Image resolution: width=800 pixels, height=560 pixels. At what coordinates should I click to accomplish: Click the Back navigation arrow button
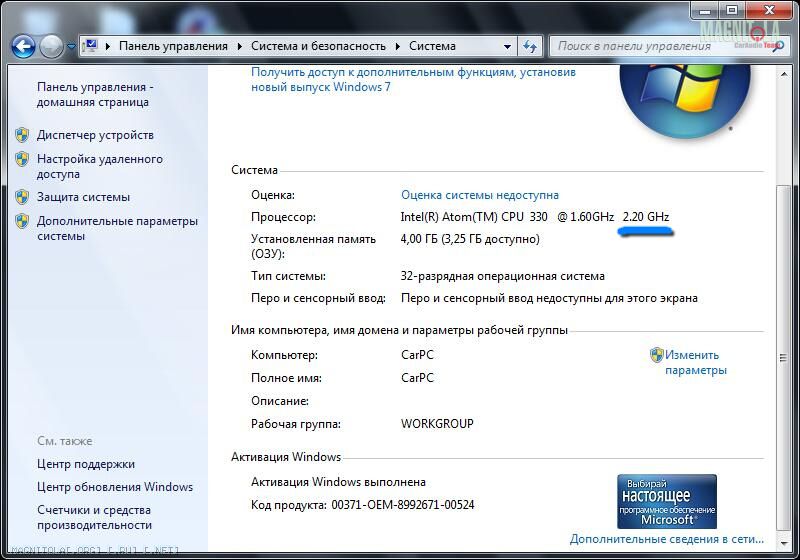(x=23, y=47)
